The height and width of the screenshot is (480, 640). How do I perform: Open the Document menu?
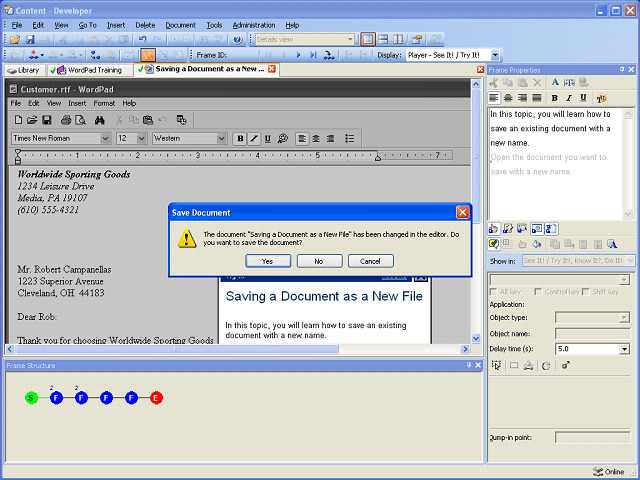(x=180, y=25)
